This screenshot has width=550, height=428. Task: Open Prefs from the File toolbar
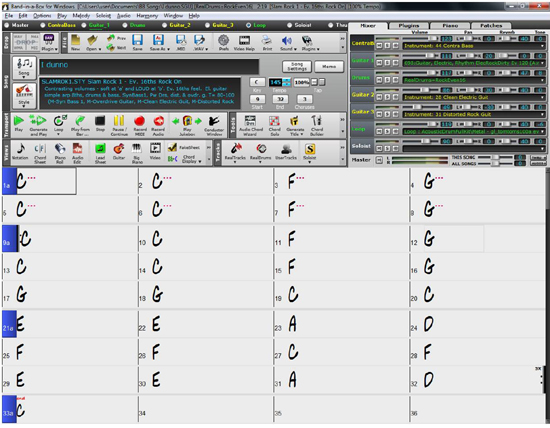pyautogui.click(x=224, y=42)
